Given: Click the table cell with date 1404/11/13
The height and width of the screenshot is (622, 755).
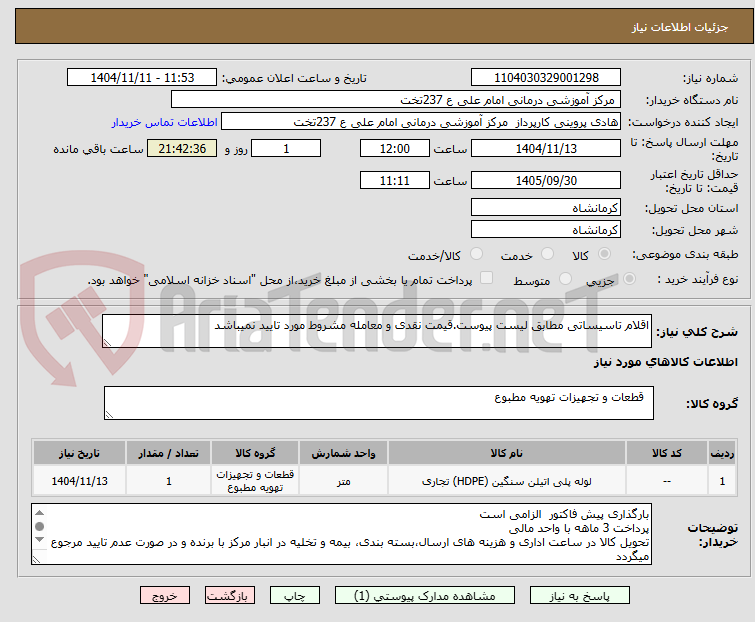Looking at the screenshot, I should click(79, 481).
